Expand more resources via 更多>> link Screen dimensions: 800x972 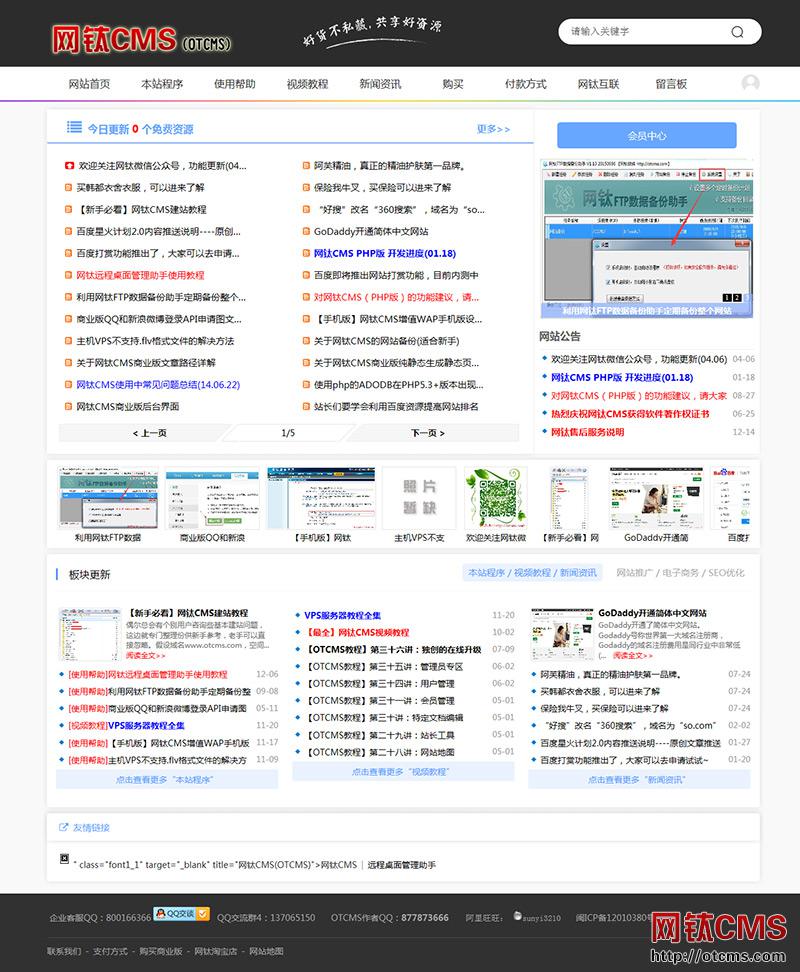493,129
